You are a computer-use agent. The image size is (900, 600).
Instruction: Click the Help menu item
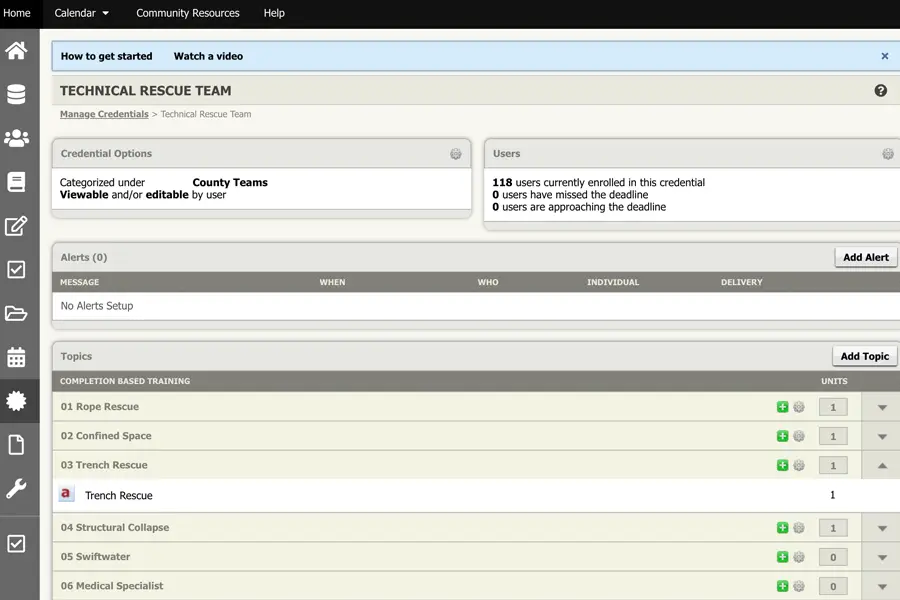click(274, 13)
